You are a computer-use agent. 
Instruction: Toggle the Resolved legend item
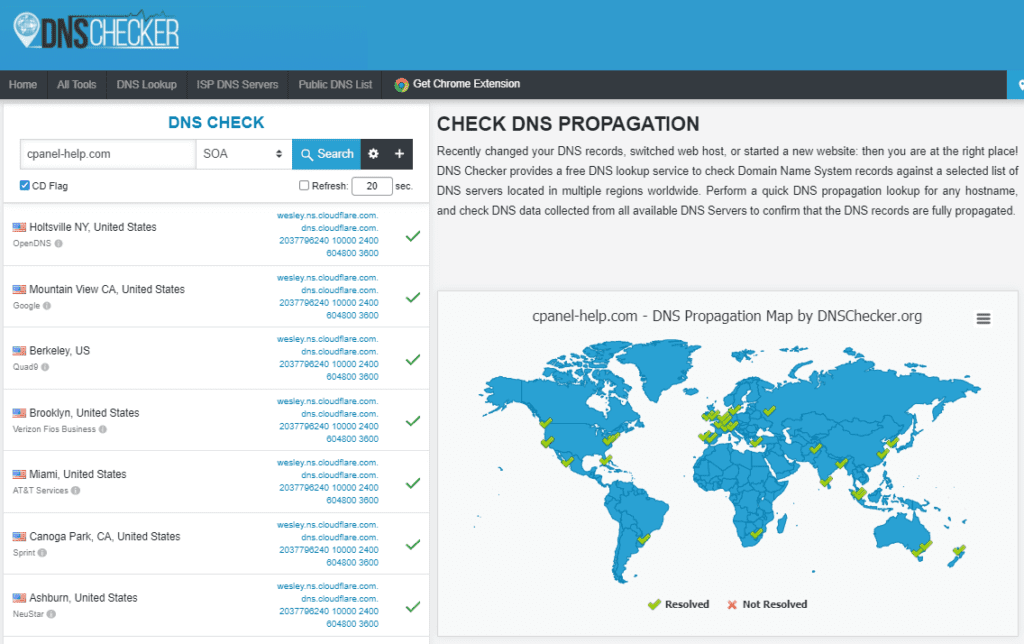coord(679,604)
